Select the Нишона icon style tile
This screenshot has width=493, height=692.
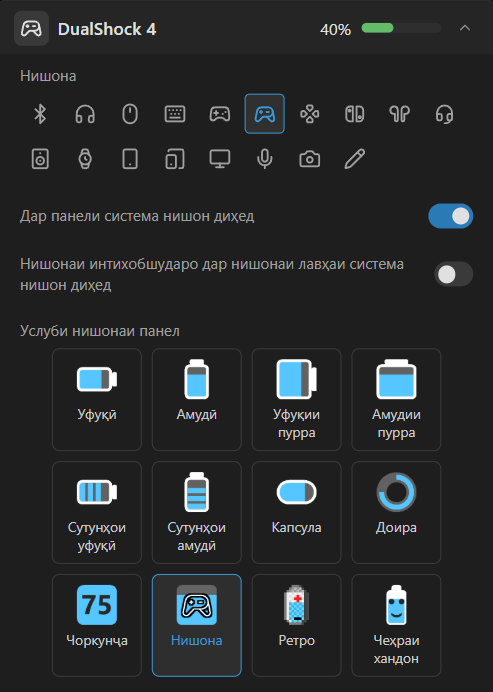tap(196, 625)
